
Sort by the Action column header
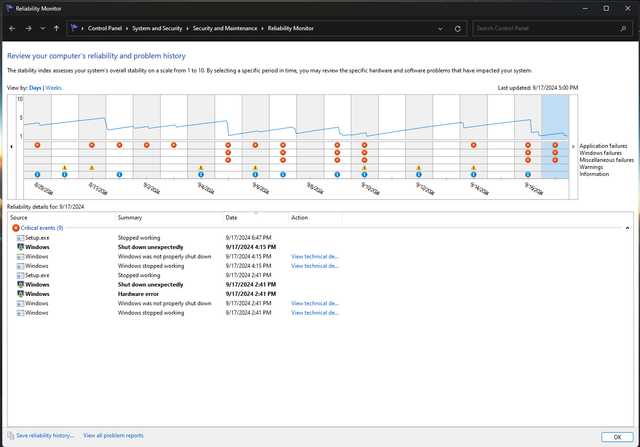pyautogui.click(x=315, y=218)
